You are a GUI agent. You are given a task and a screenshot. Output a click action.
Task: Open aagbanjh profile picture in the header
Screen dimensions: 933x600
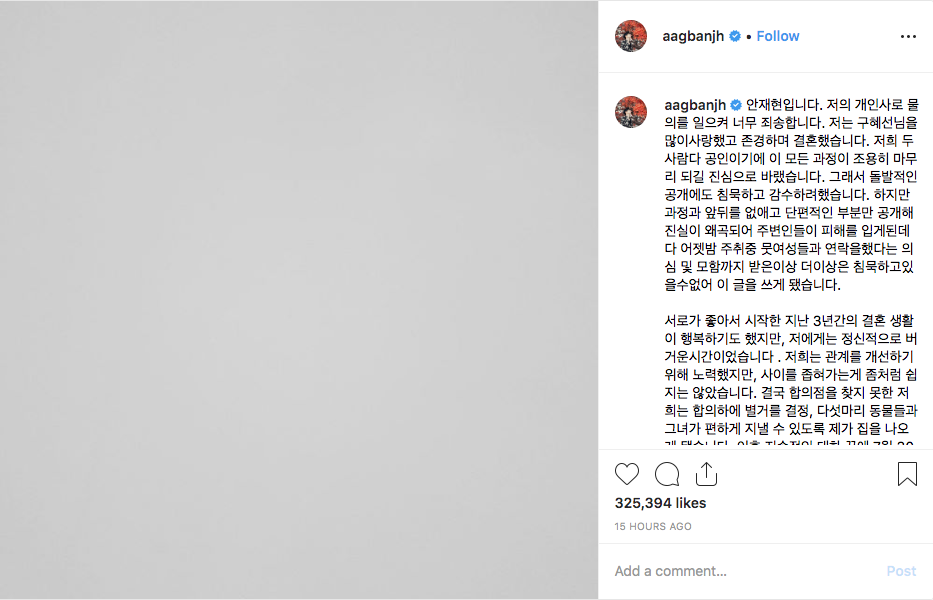tap(631, 36)
